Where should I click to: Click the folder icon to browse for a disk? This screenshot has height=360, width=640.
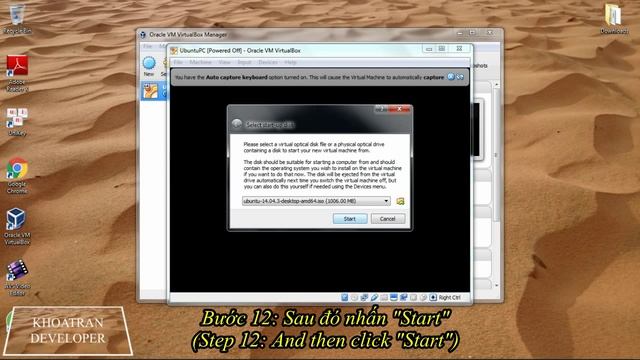(x=400, y=201)
